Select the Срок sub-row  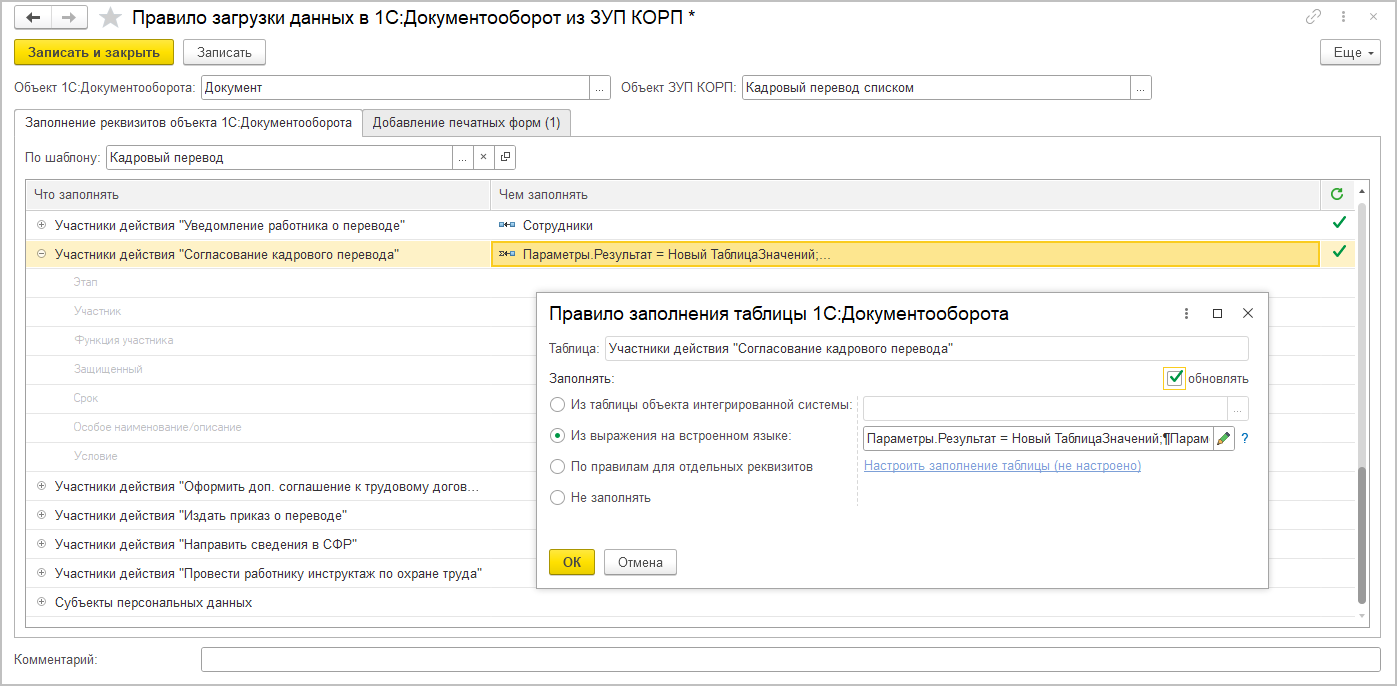tap(85, 399)
